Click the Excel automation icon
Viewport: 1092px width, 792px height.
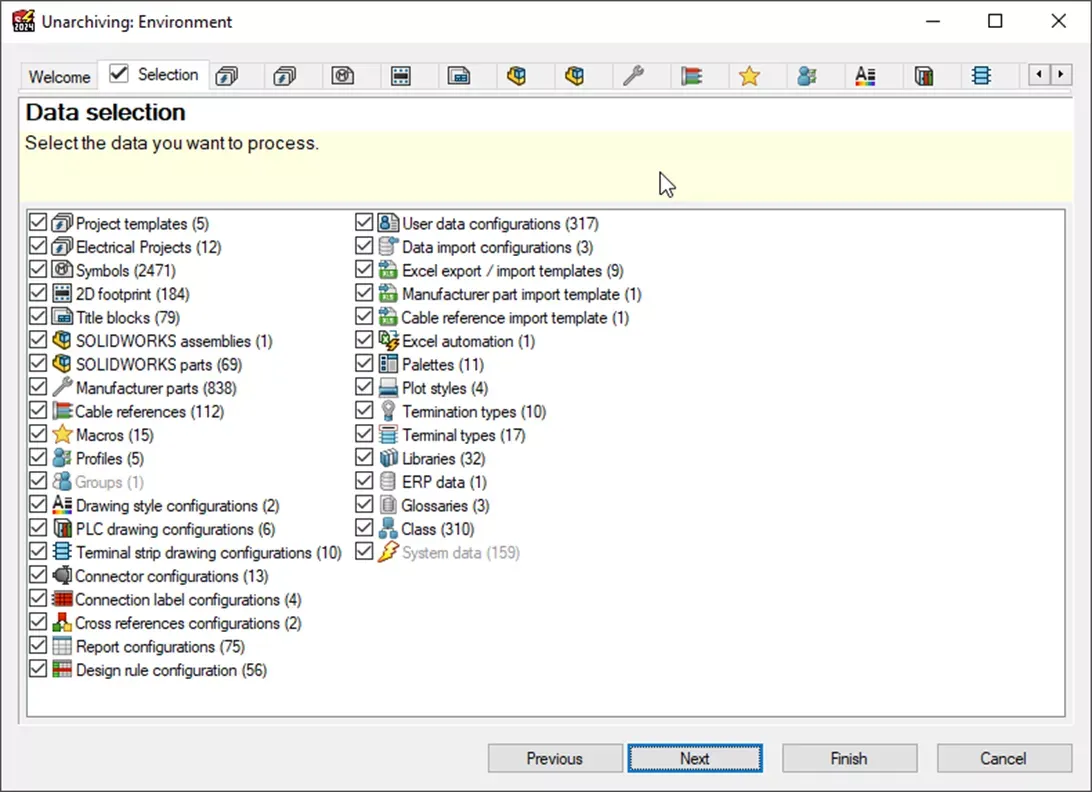click(x=388, y=341)
